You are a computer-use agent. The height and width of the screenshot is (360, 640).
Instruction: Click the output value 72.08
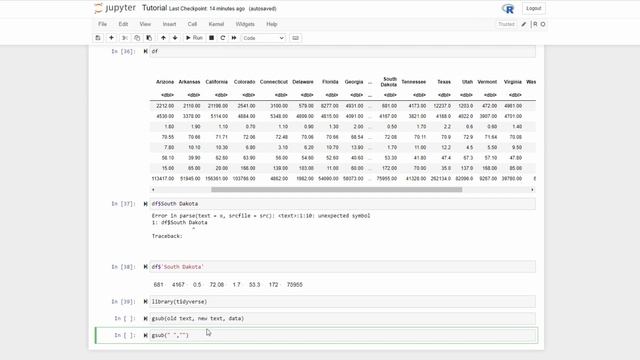coord(216,284)
